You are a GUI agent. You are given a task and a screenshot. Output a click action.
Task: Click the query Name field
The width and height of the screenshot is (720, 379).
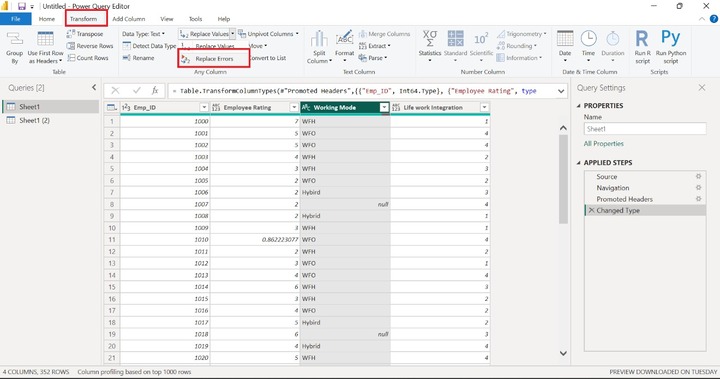point(645,129)
